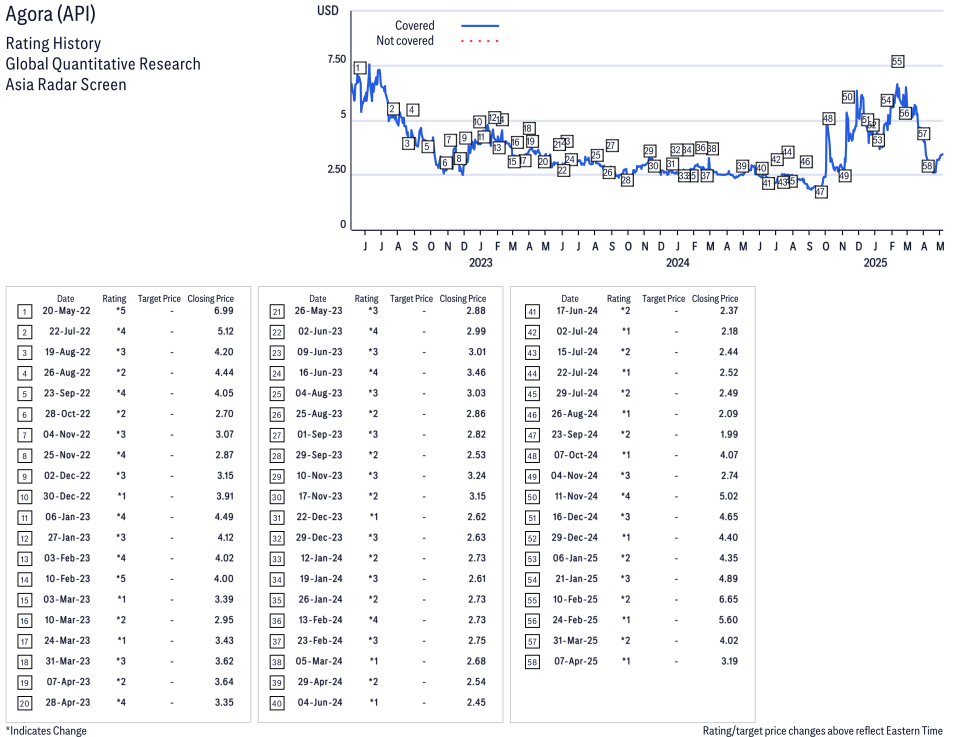Click the 2024 year label under the chart
954x737 pixels.
(x=677, y=263)
